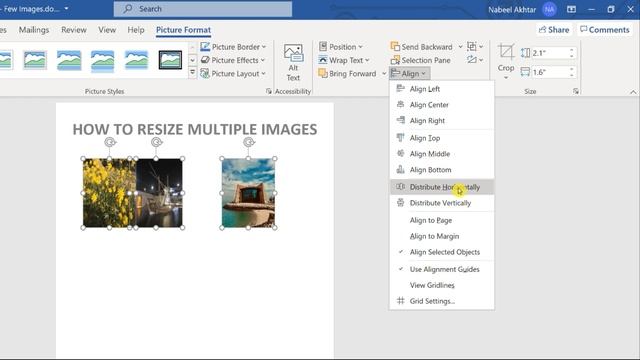The image size is (640, 360).
Task: Open Picture Border dropdown
Action: (233, 47)
